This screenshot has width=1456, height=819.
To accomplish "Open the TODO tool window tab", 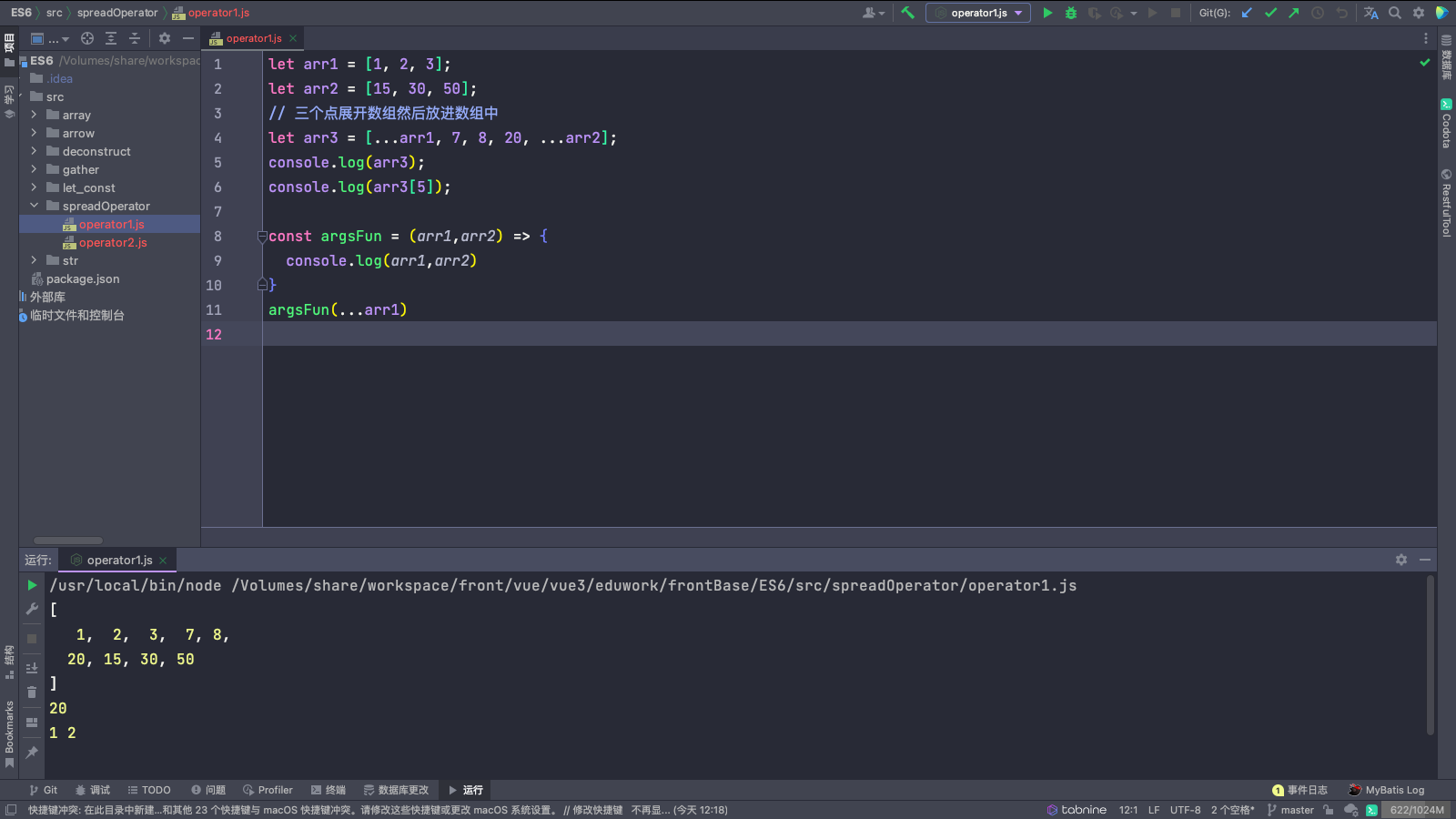I will pos(149,790).
